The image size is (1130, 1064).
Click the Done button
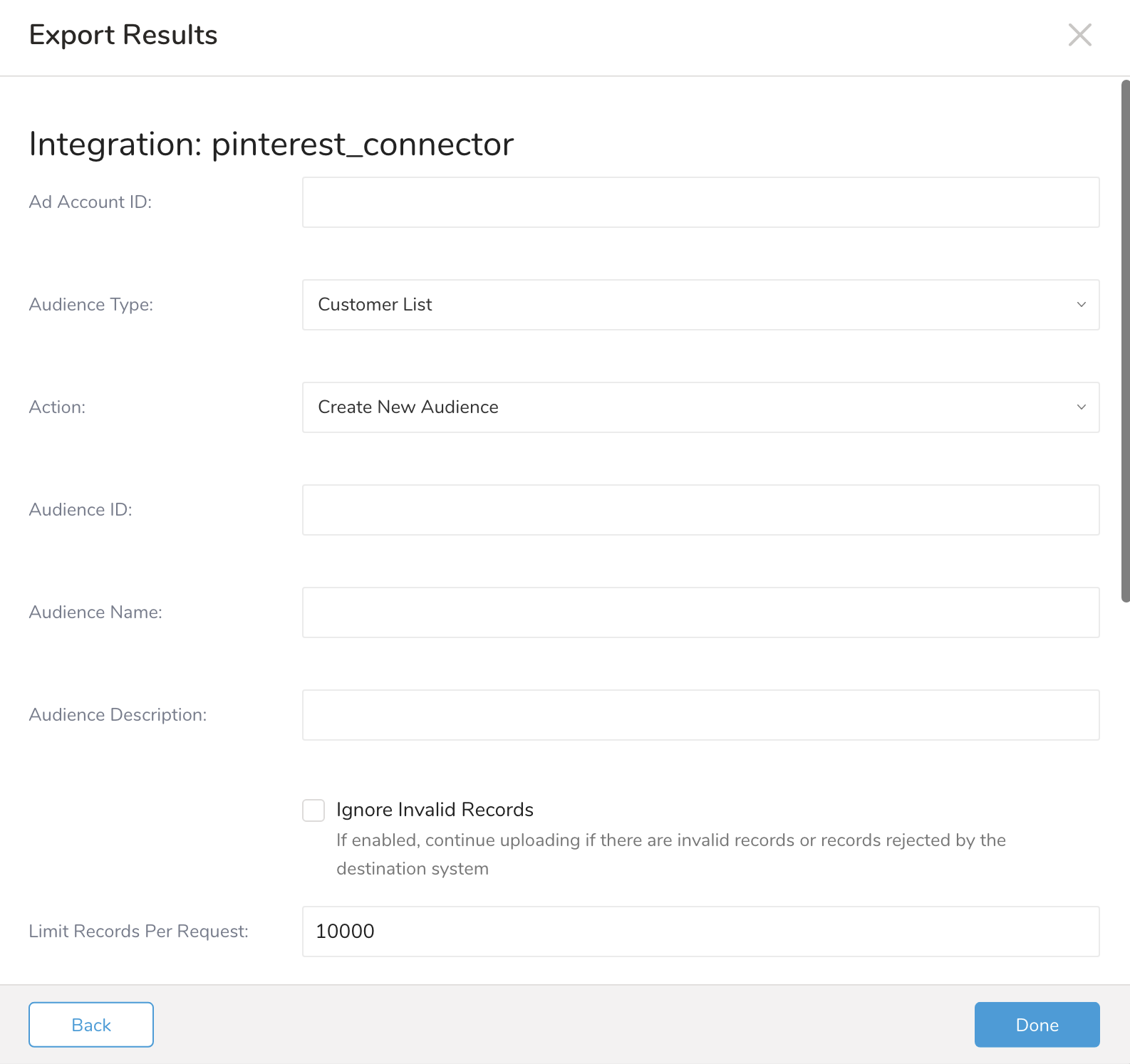[x=1037, y=1025]
